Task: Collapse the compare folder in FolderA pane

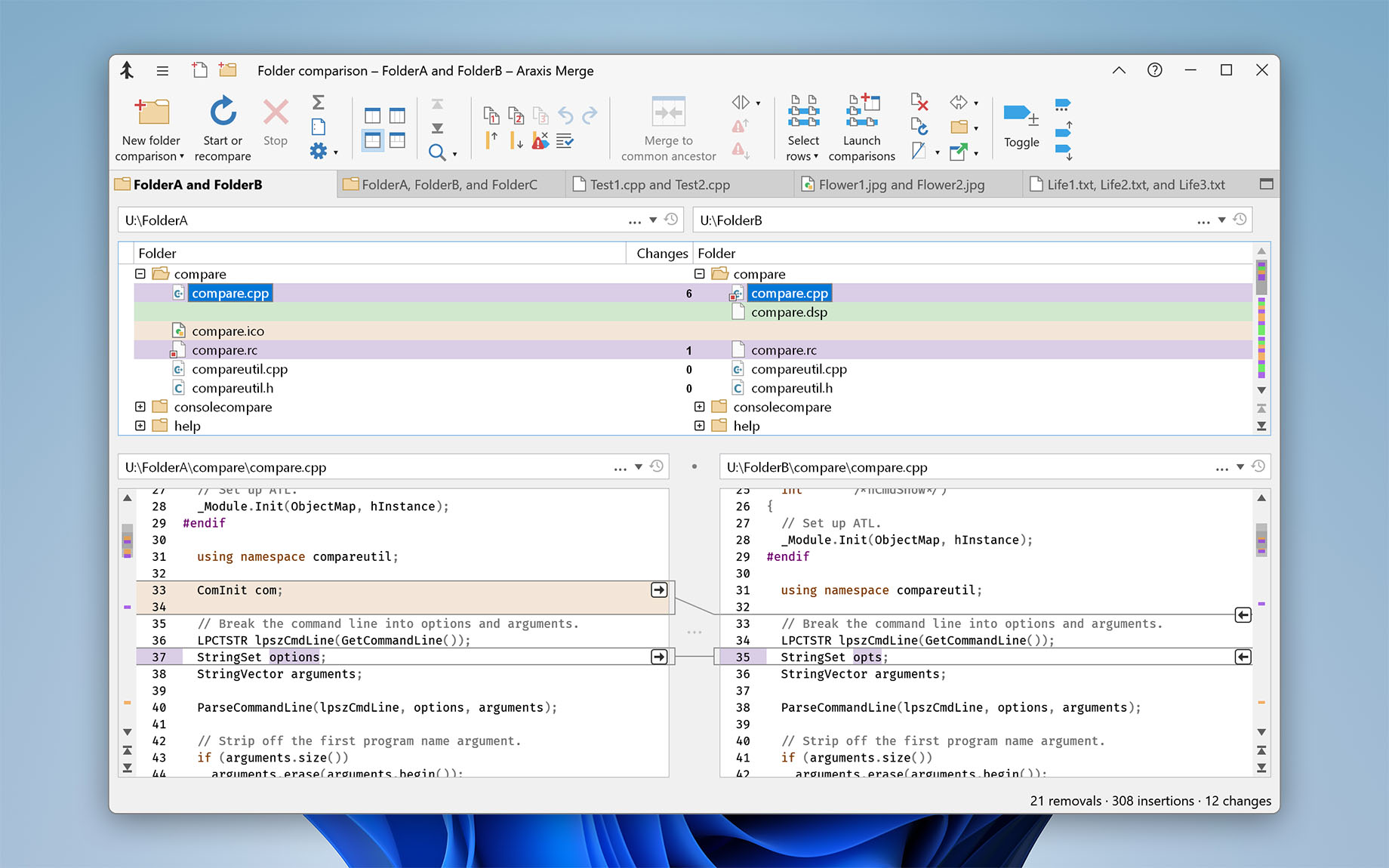Action: pyautogui.click(x=140, y=273)
